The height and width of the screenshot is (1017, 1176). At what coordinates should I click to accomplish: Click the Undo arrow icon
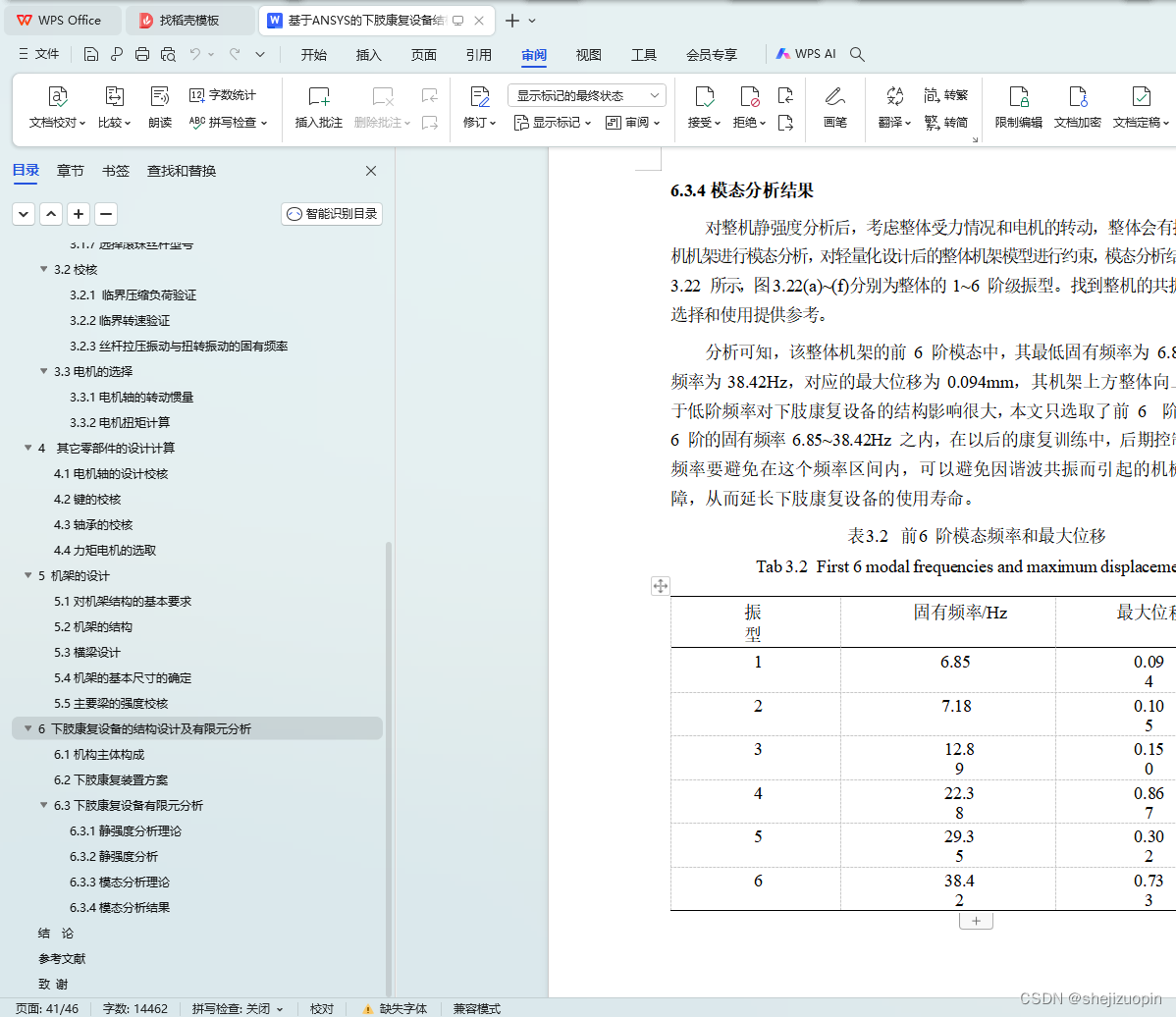pyautogui.click(x=195, y=54)
